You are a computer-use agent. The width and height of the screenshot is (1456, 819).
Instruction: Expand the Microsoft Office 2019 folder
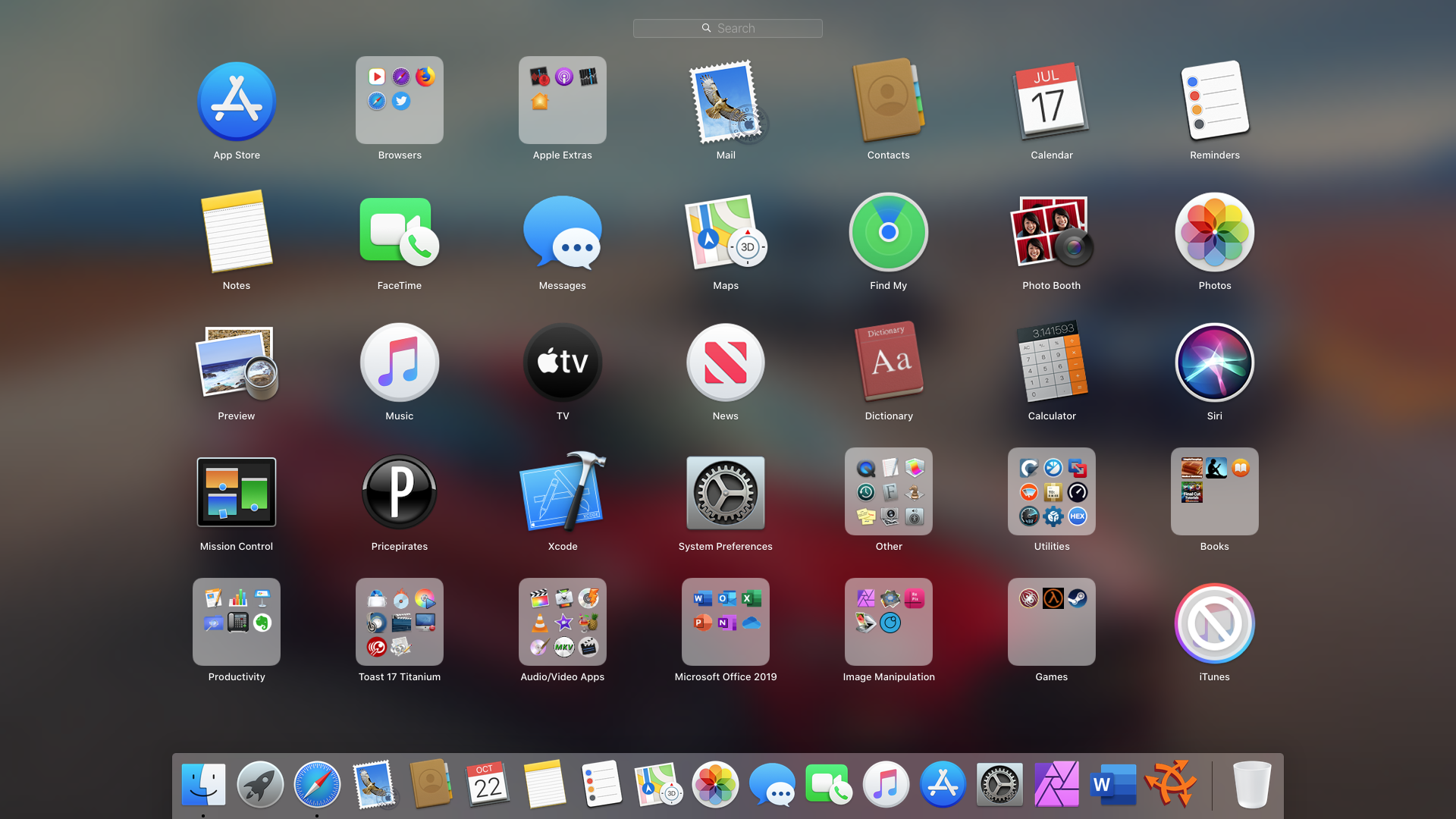coord(725,622)
